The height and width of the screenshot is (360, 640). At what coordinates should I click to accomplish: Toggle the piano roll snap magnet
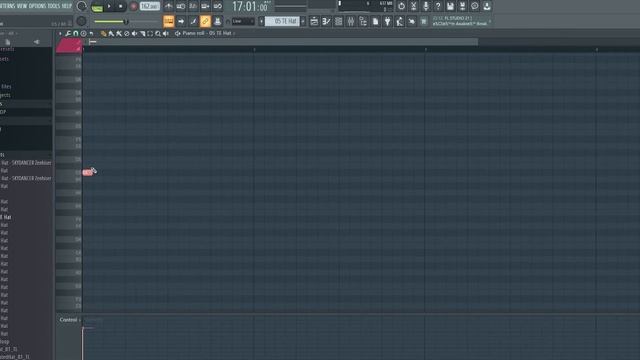click(x=76, y=33)
